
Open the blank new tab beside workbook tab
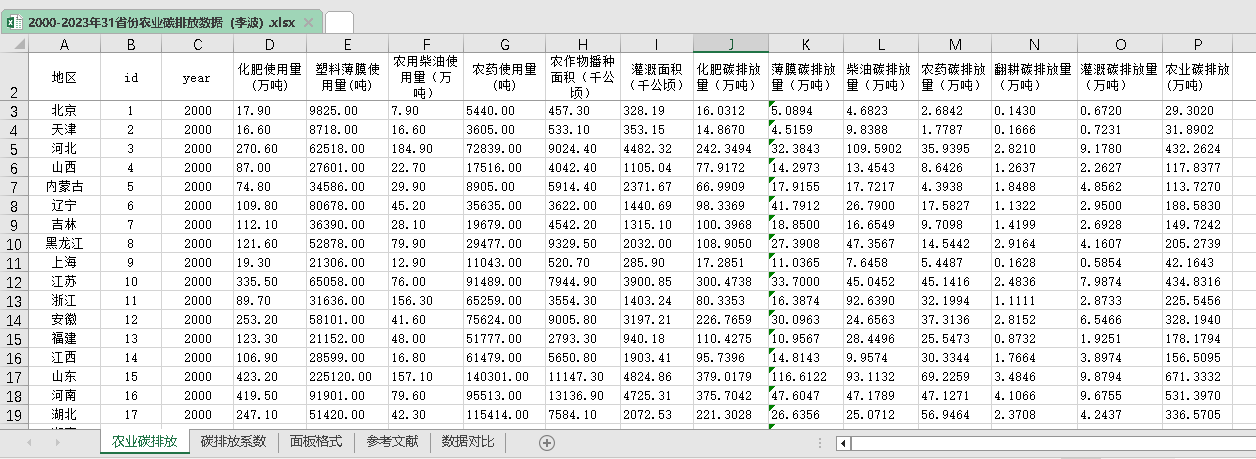click(339, 22)
